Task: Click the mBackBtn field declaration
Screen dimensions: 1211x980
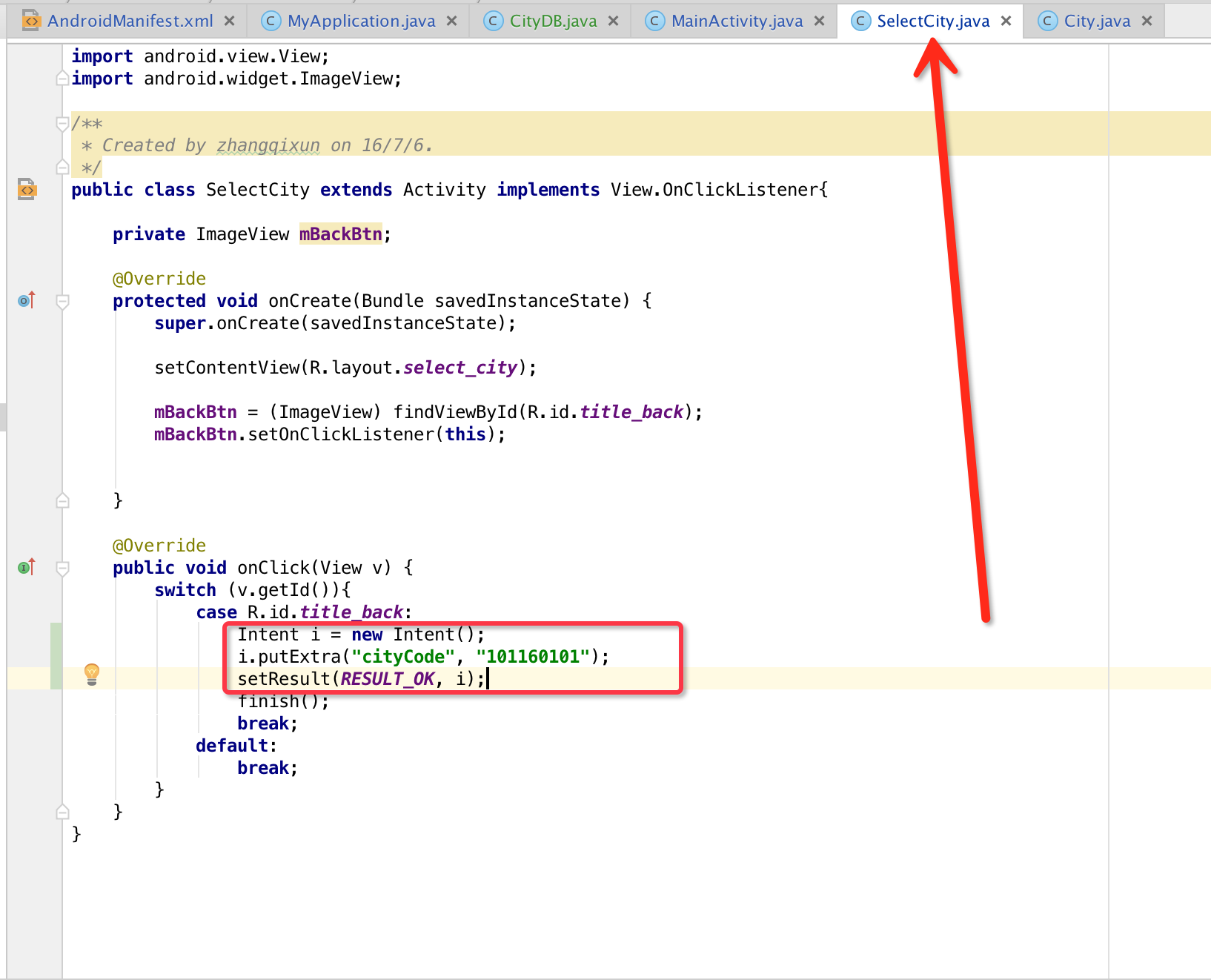Action: pos(340,234)
